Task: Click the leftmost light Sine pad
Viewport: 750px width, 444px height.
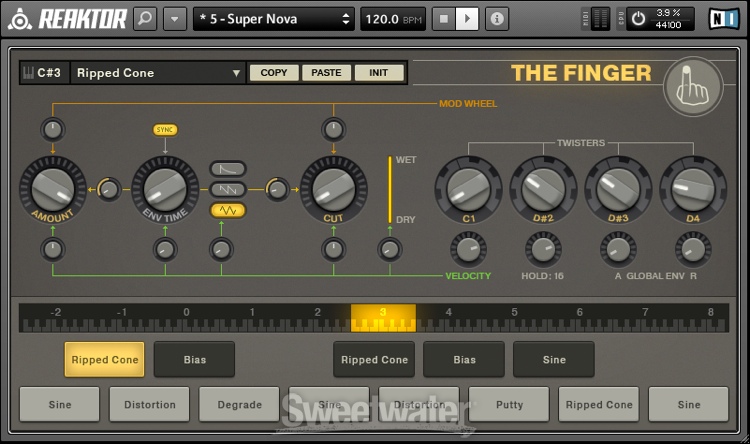Action: coord(59,404)
